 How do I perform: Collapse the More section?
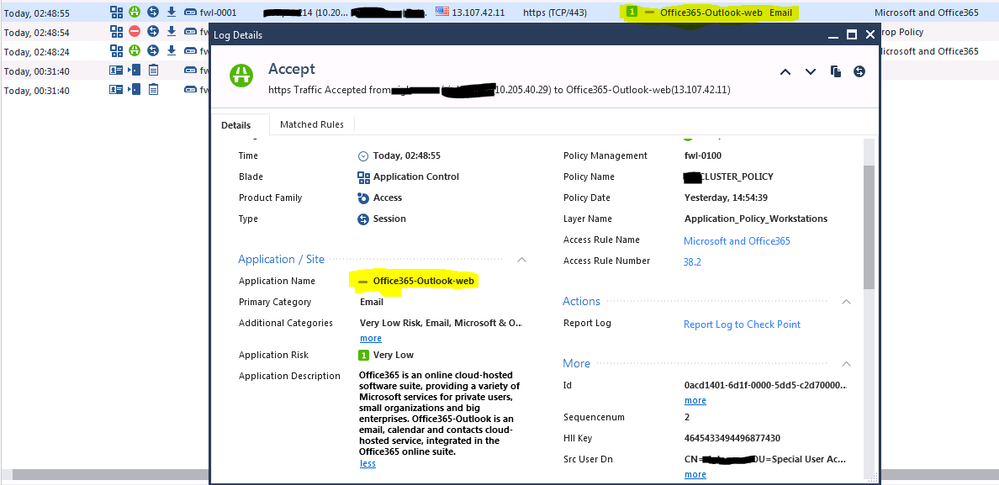[x=845, y=364]
